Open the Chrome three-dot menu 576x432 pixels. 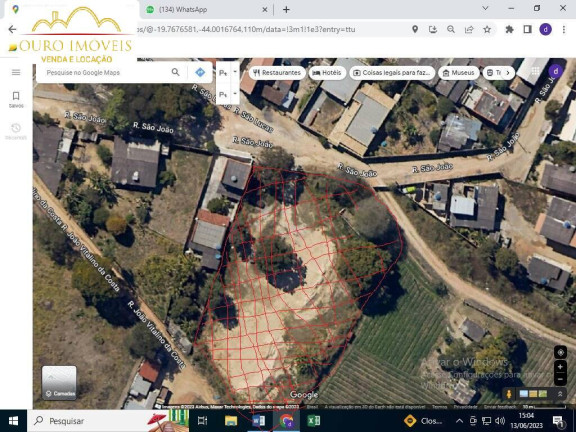pyautogui.click(x=564, y=29)
